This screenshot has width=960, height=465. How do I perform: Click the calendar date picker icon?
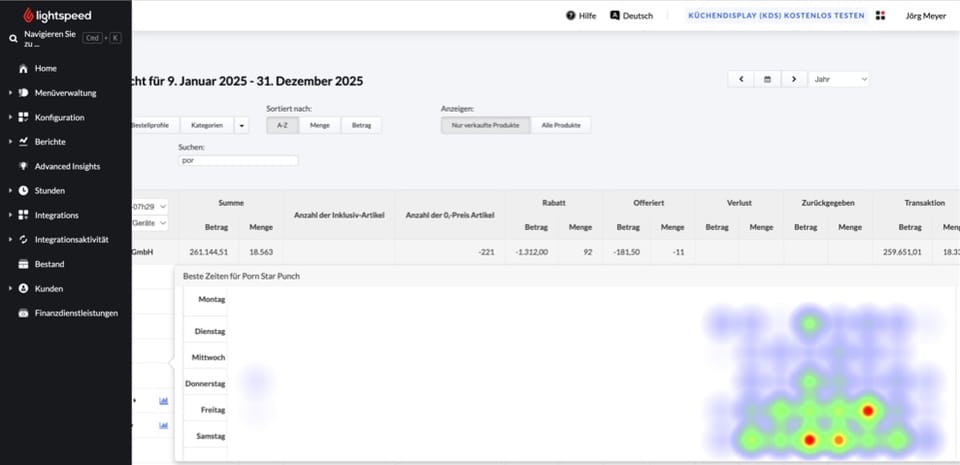767,79
